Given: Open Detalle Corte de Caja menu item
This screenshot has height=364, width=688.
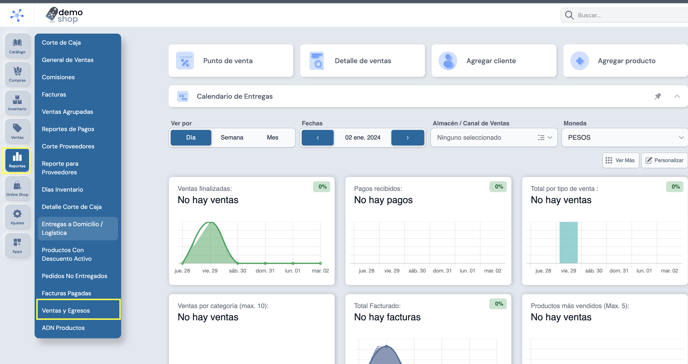Looking at the screenshot, I should [x=72, y=207].
